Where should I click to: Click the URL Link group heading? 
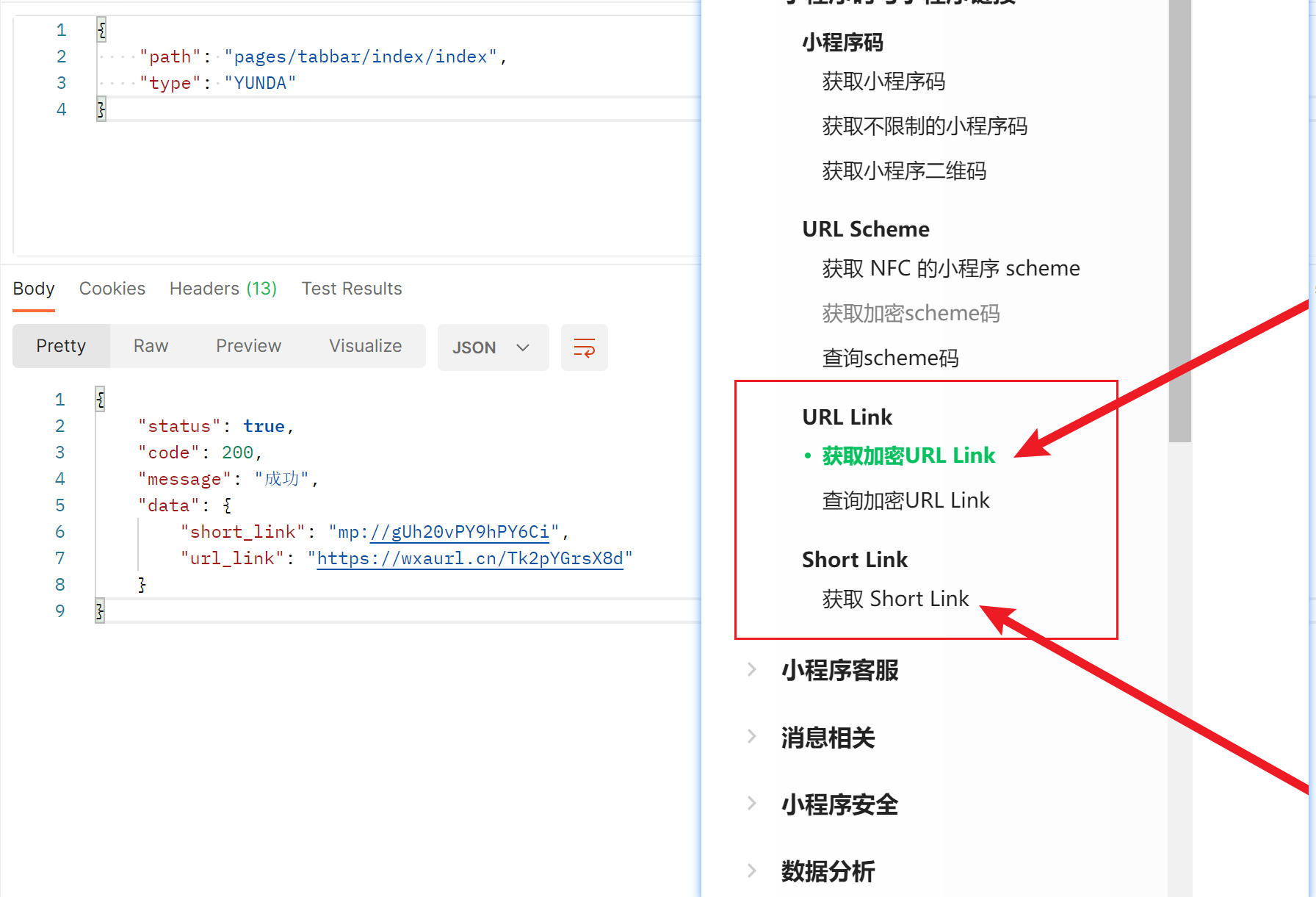point(847,417)
